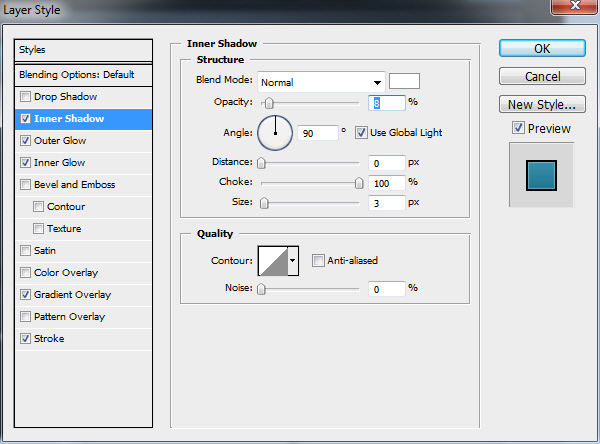Click the shadow color swatch
The height and width of the screenshot is (444, 600).
pyautogui.click(x=404, y=81)
